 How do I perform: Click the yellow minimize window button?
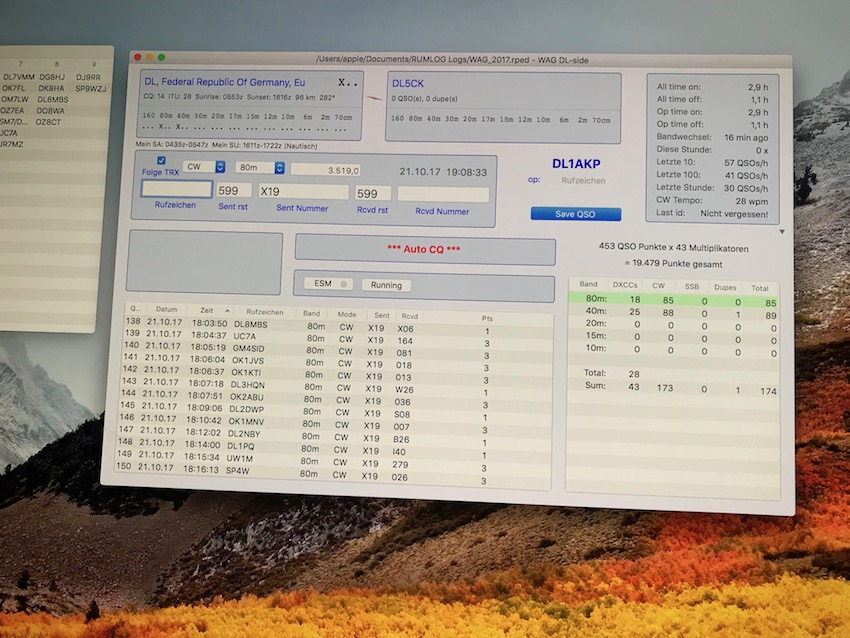pos(150,57)
